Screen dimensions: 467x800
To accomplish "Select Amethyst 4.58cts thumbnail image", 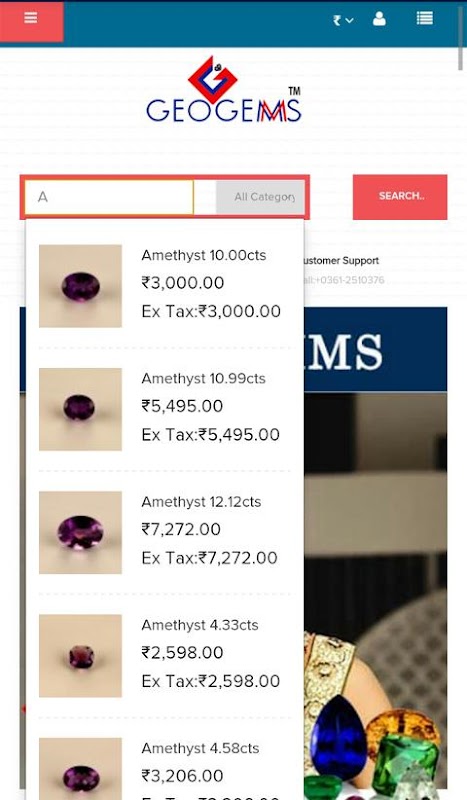I will tap(80, 769).
